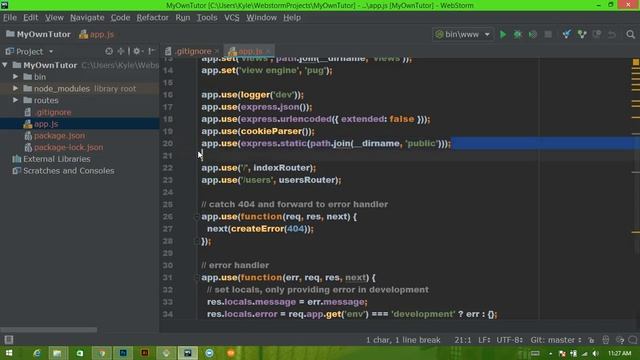640x360 pixels.
Task: Expand the bin folder
Action: [x=16, y=77]
